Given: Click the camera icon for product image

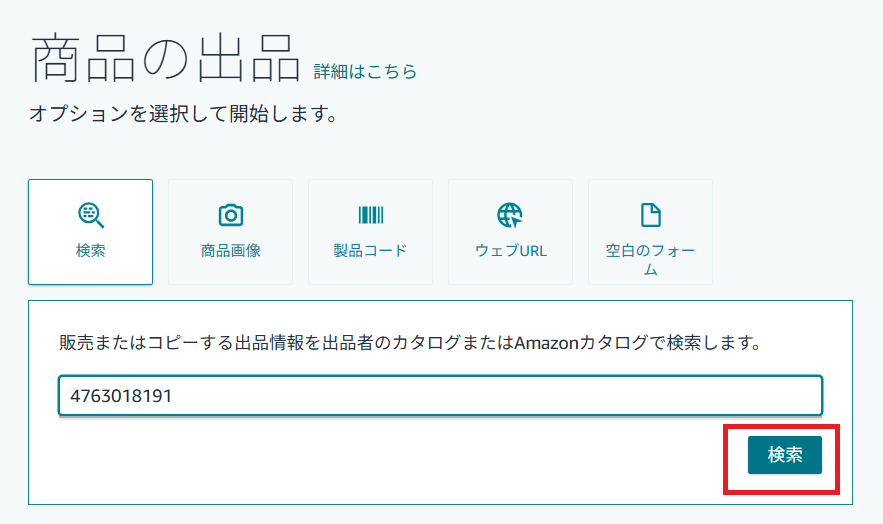Looking at the screenshot, I should [x=231, y=214].
